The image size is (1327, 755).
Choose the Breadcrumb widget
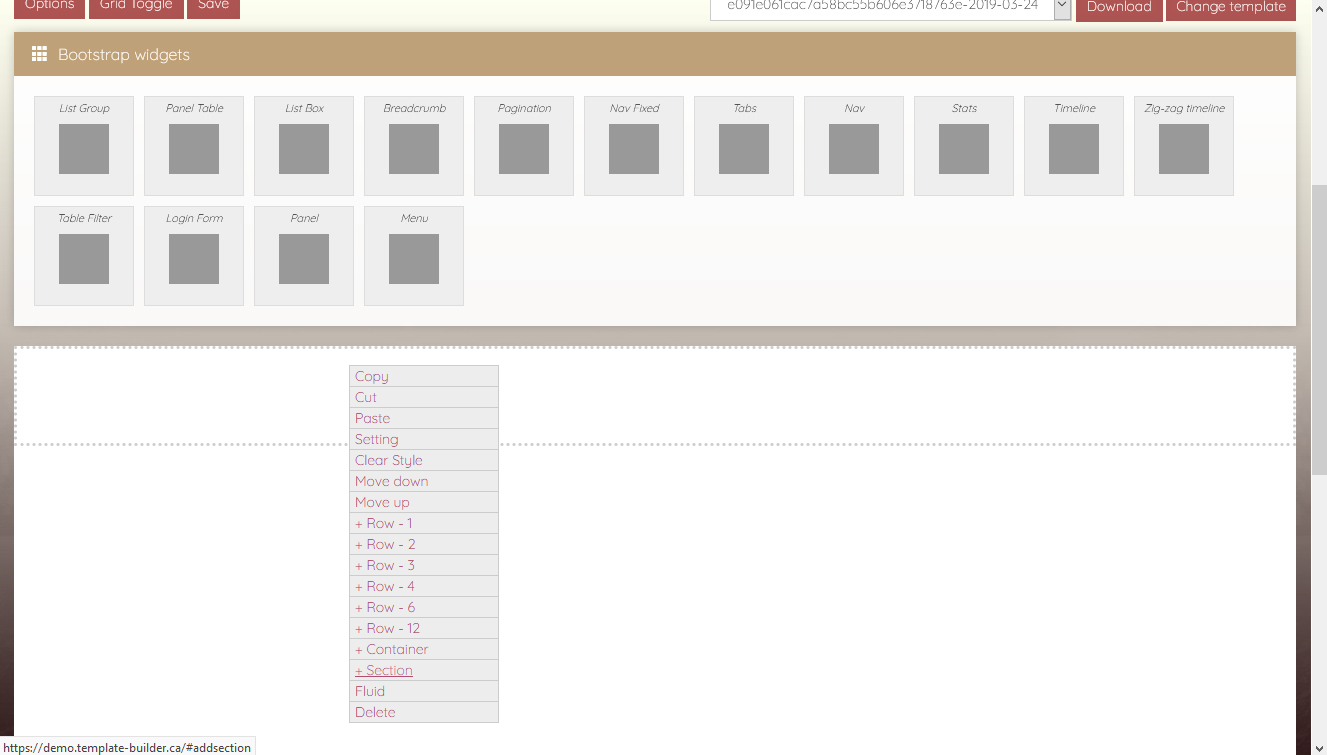coord(414,147)
